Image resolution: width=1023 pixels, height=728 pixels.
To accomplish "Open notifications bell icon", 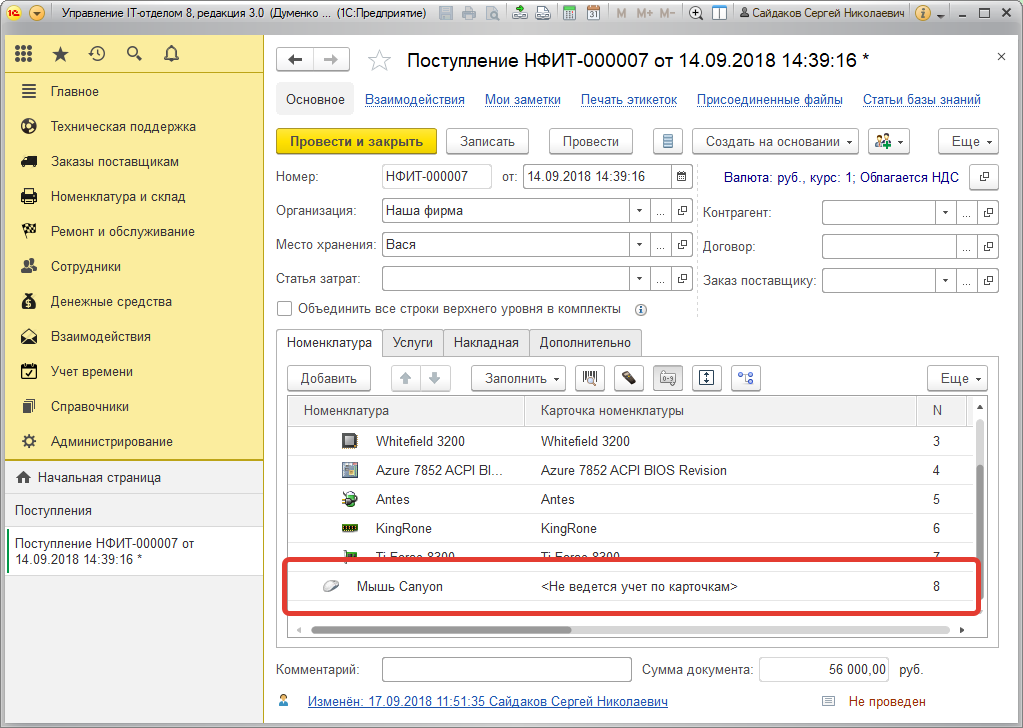I will (172, 54).
